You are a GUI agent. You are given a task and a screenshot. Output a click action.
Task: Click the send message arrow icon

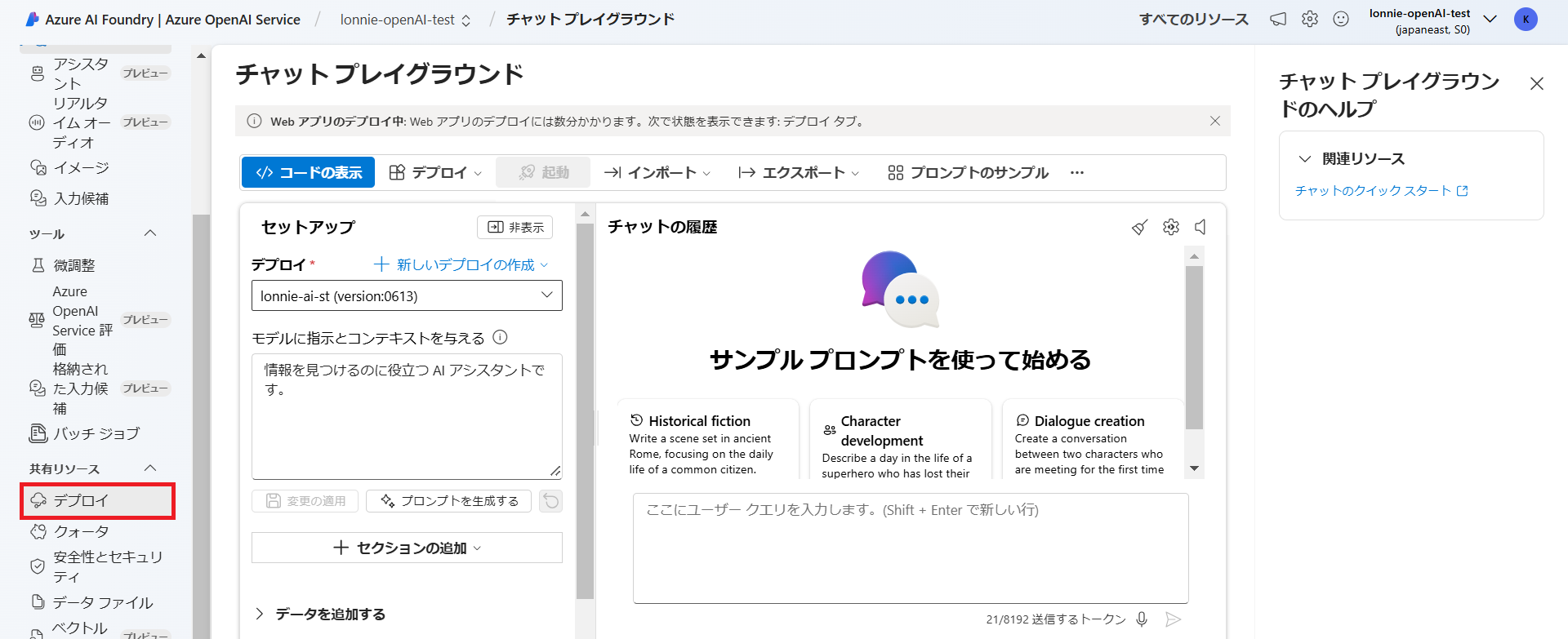1174,619
